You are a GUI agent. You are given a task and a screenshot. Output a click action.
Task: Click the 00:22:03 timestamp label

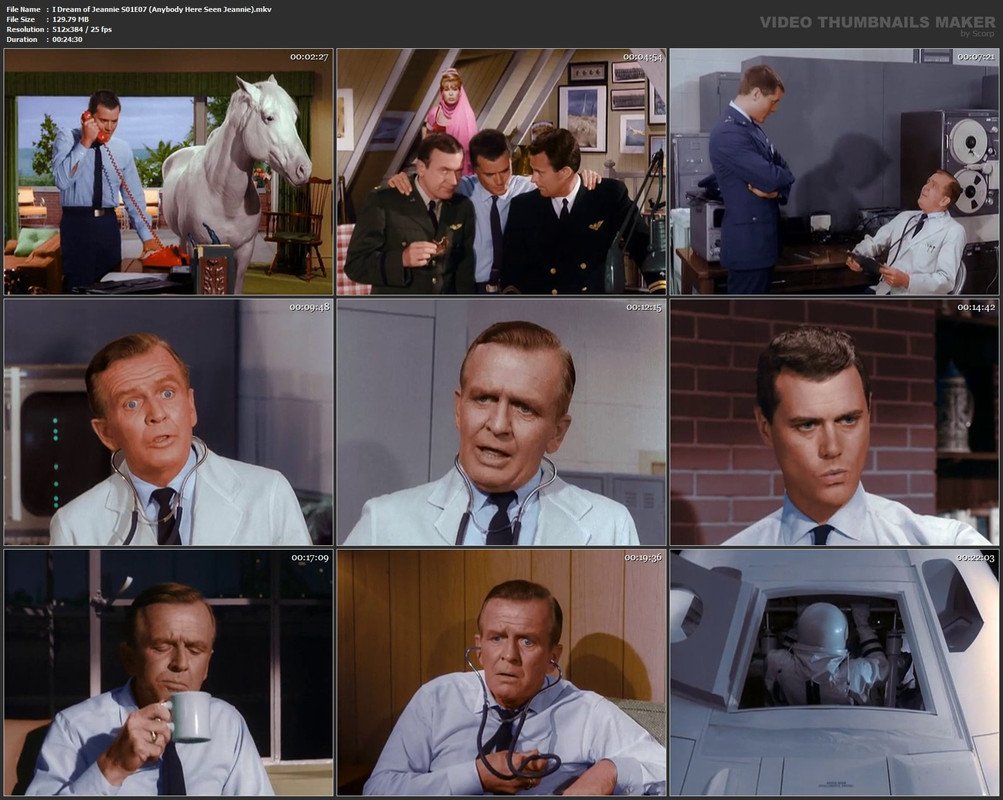[975, 558]
